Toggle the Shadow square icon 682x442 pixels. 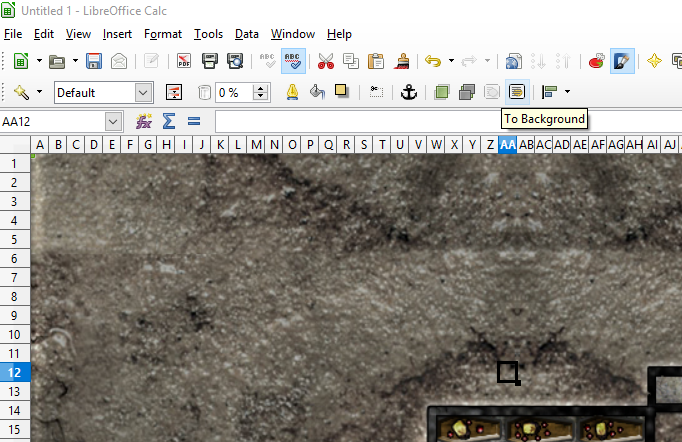coord(341,91)
